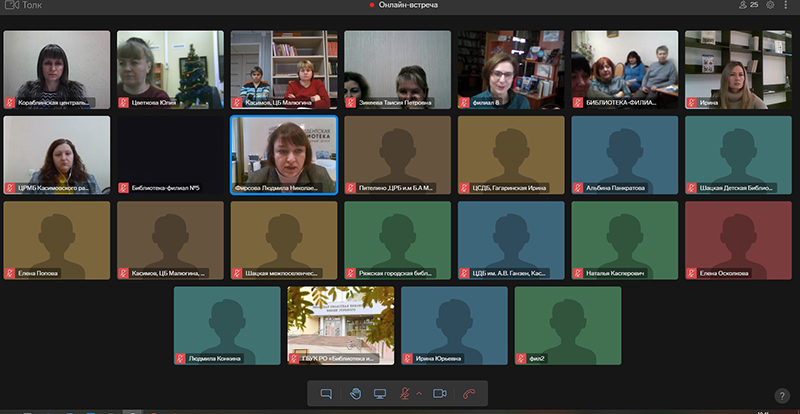
Task: Click muted mic icon on Ирина's tile
Action: click(x=692, y=102)
